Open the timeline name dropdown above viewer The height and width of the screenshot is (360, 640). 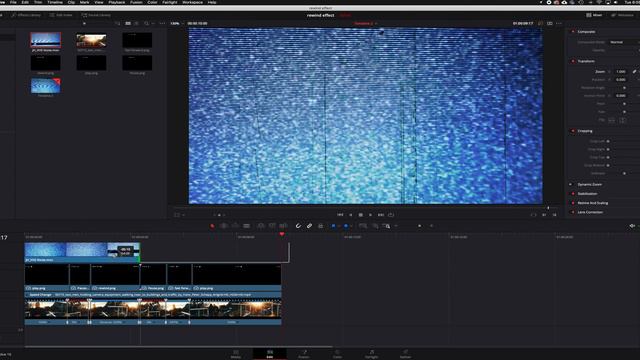click(x=365, y=24)
